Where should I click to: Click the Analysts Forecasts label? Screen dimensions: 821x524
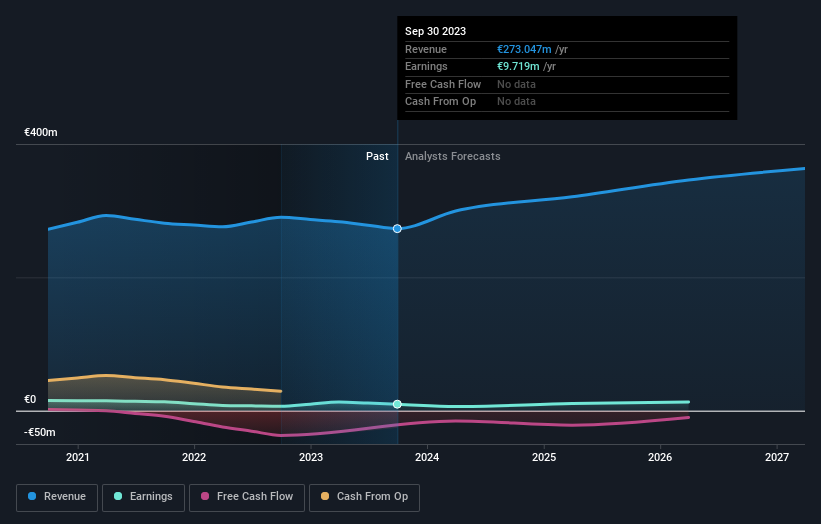[452, 157]
